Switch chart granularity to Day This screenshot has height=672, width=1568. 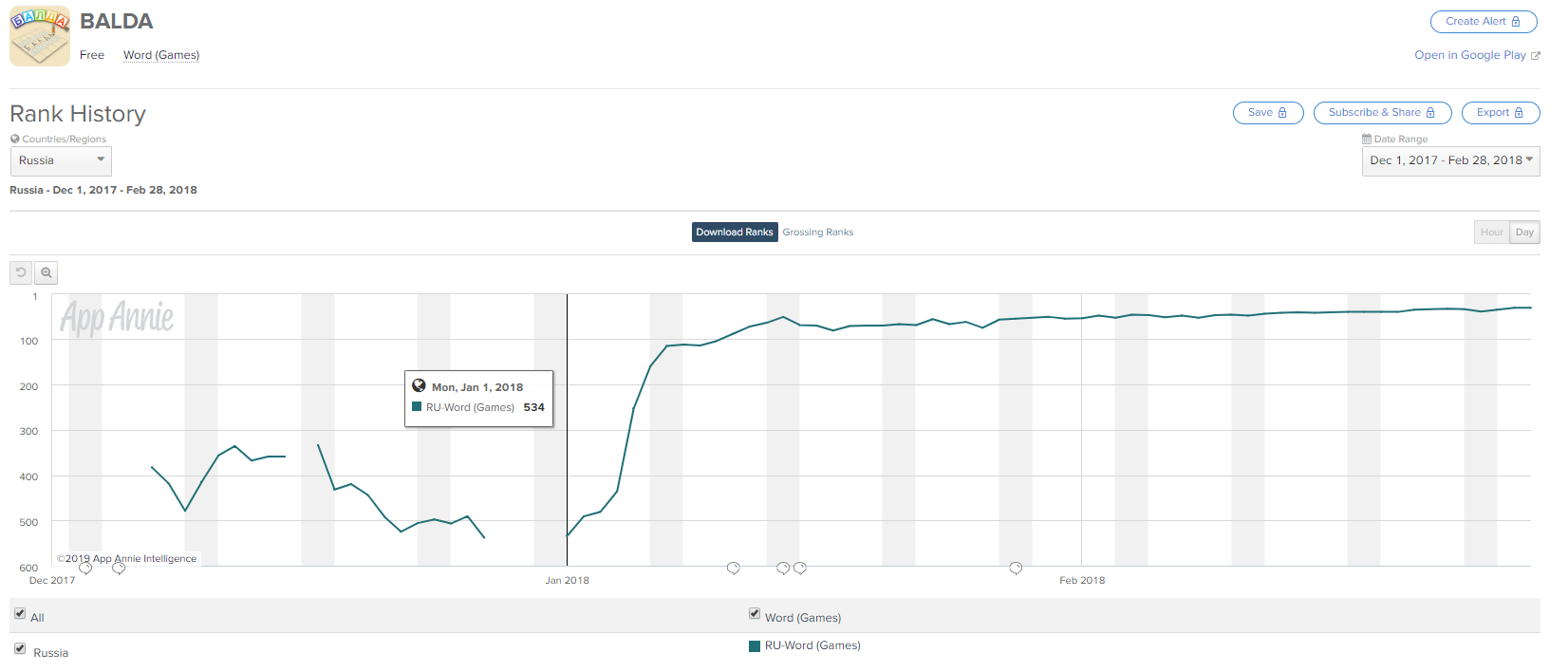(x=1524, y=232)
